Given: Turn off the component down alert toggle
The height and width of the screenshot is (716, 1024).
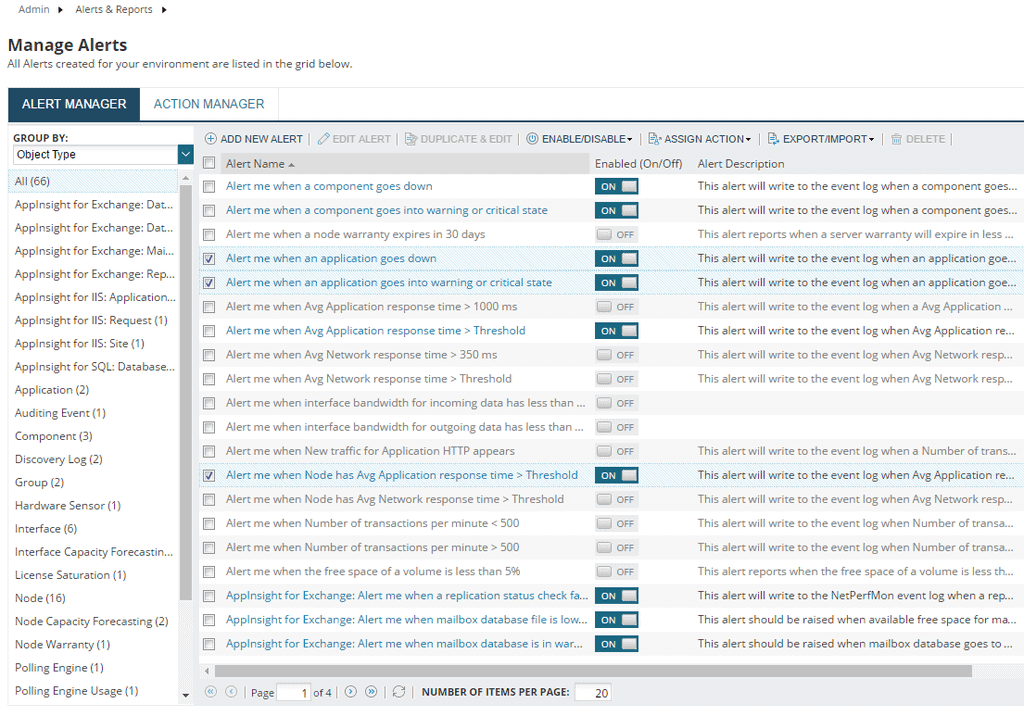Looking at the screenshot, I should pyautogui.click(x=616, y=186).
